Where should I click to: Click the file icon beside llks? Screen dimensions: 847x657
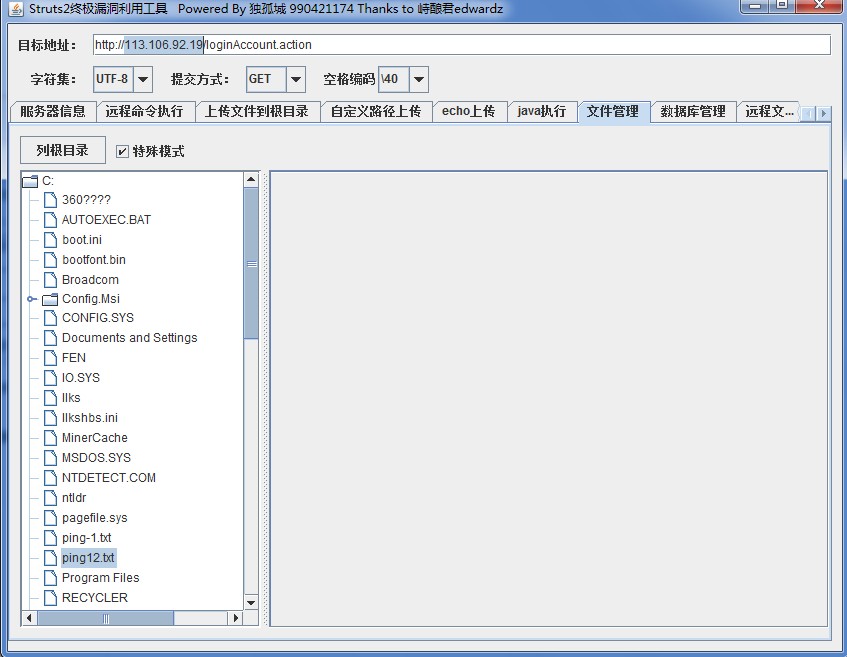[x=50, y=398]
